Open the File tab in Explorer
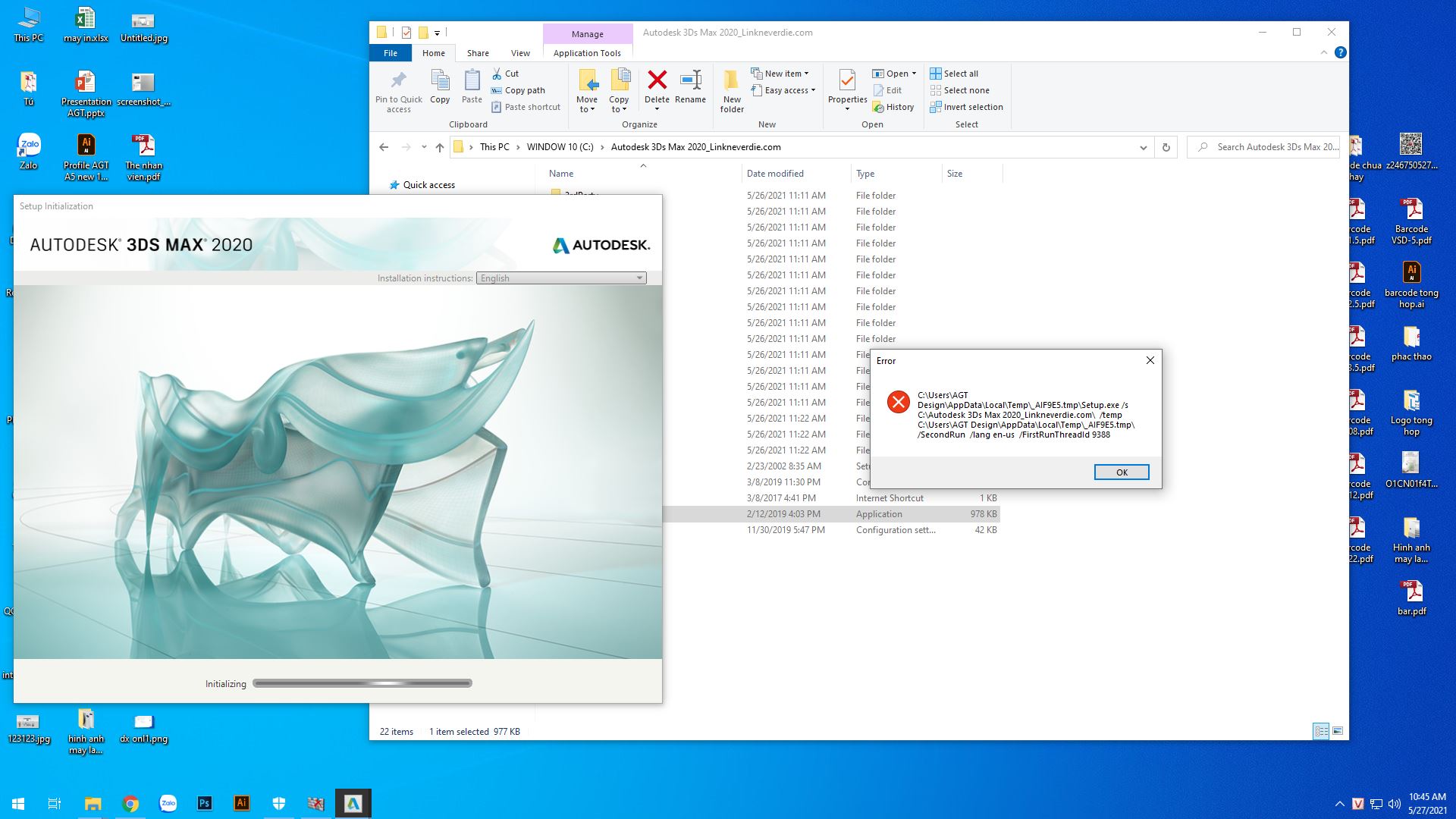 tap(390, 53)
